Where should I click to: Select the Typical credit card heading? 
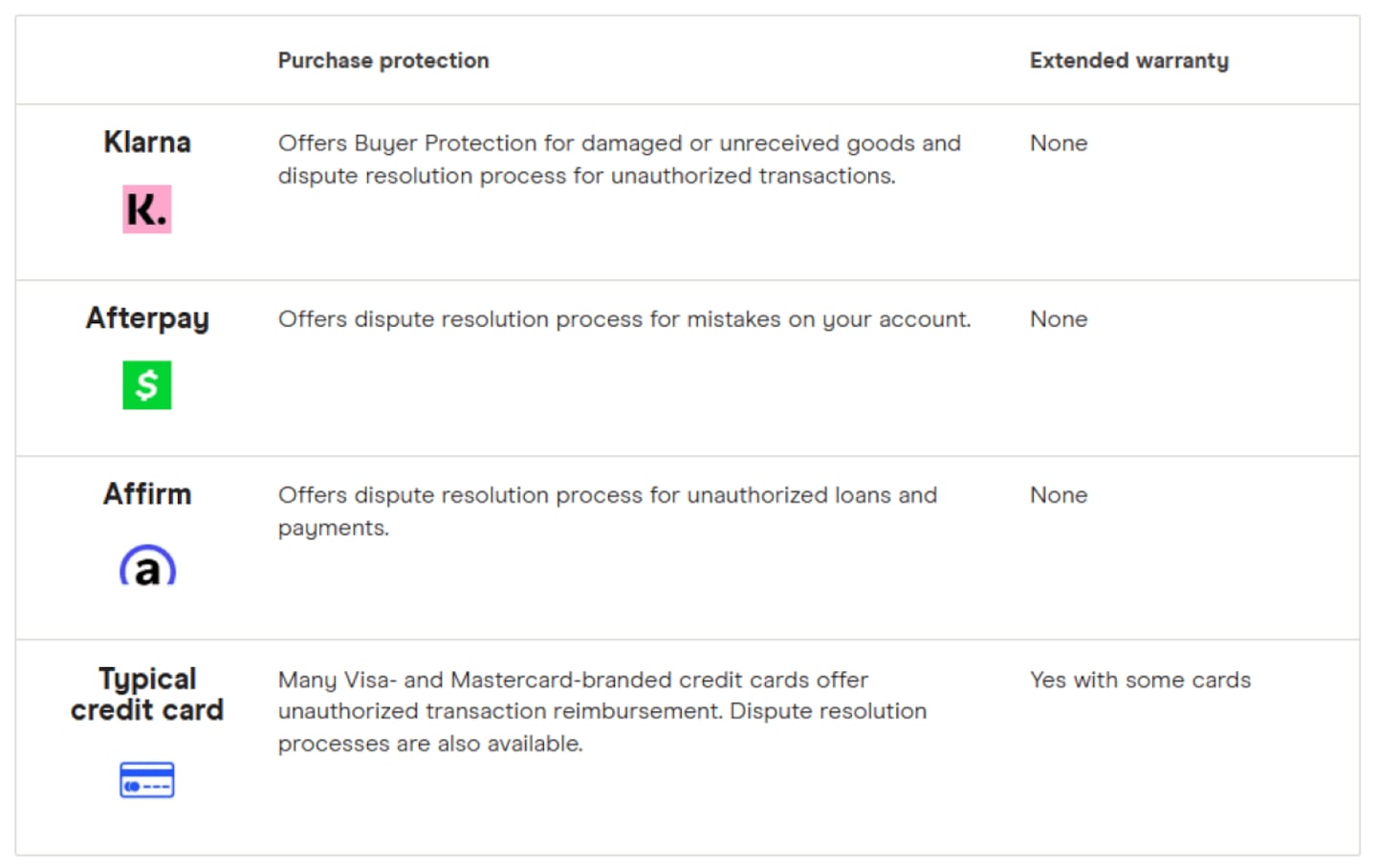click(147, 694)
